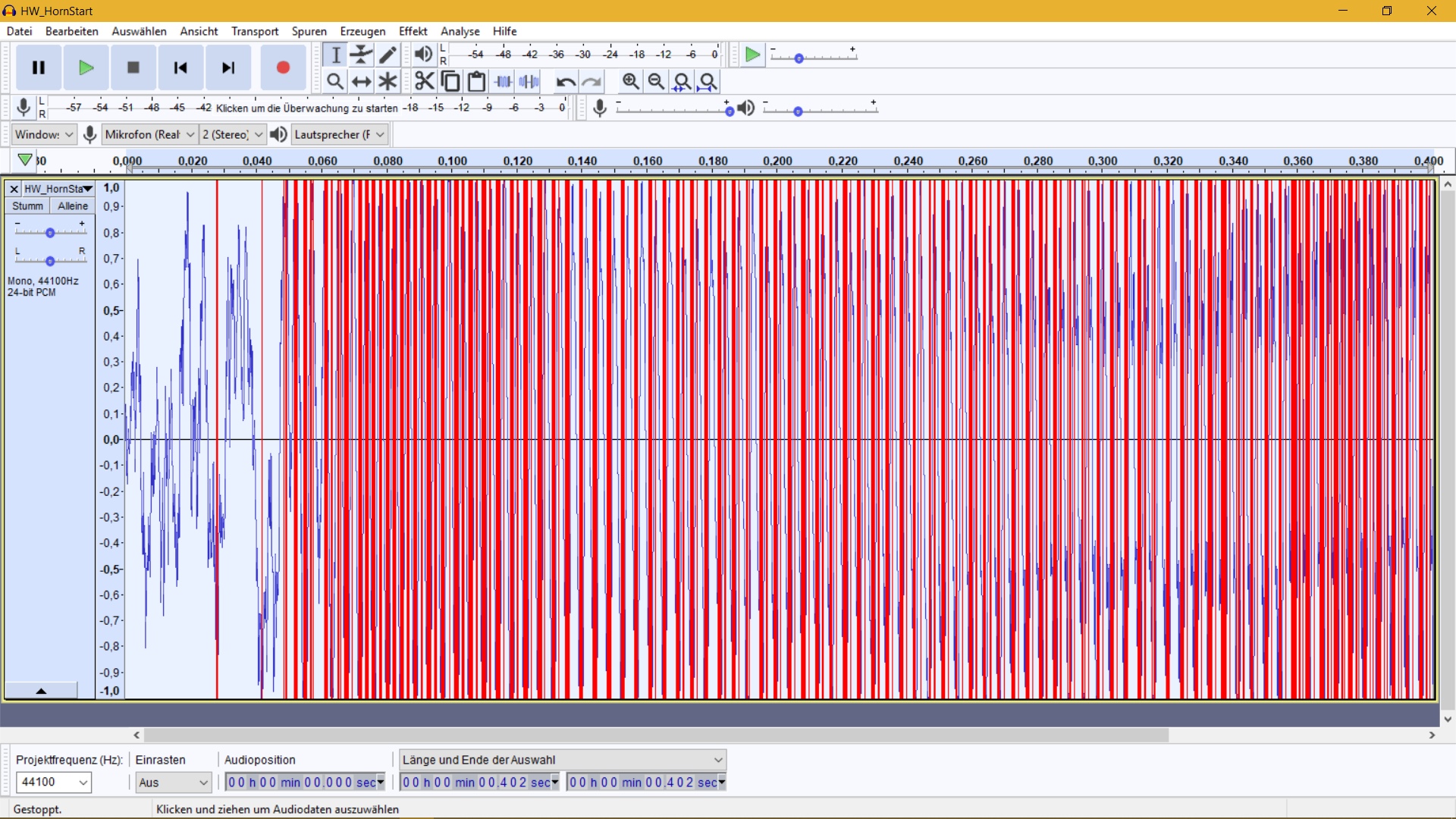Select the Draw (pencil) tool
Viewport: 1456px width, 819px height.
[x=388, y=55]
